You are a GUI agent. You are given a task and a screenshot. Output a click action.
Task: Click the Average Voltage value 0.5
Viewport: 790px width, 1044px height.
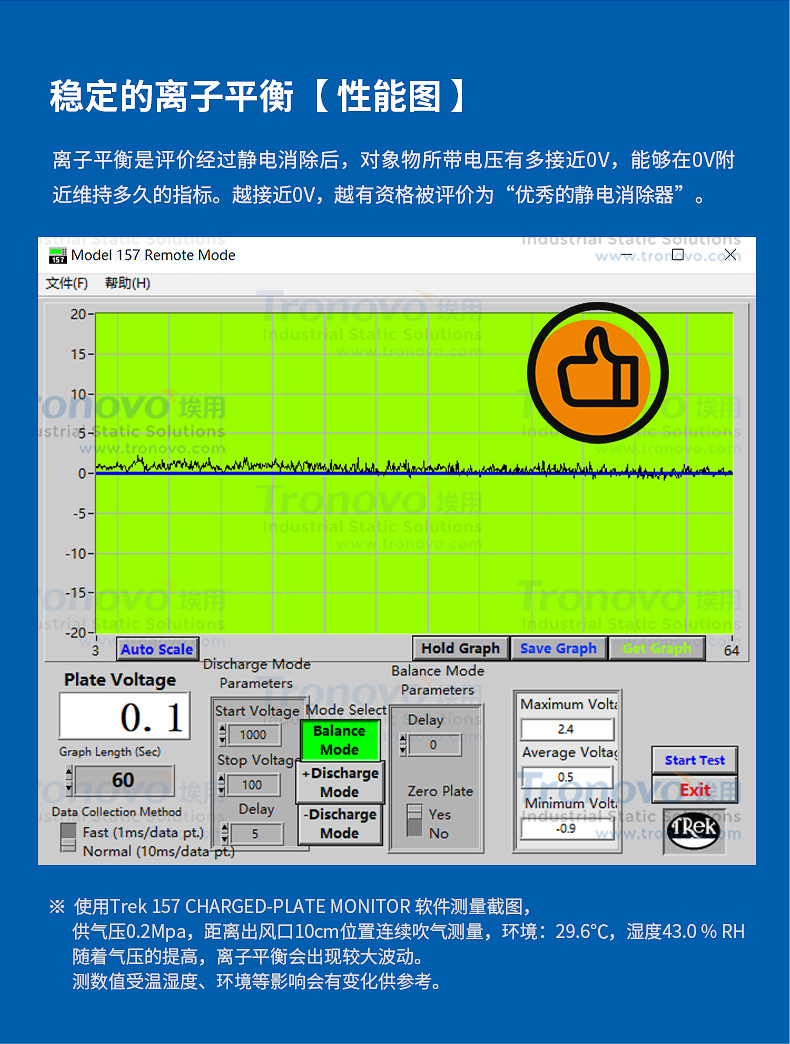[566, 777]
